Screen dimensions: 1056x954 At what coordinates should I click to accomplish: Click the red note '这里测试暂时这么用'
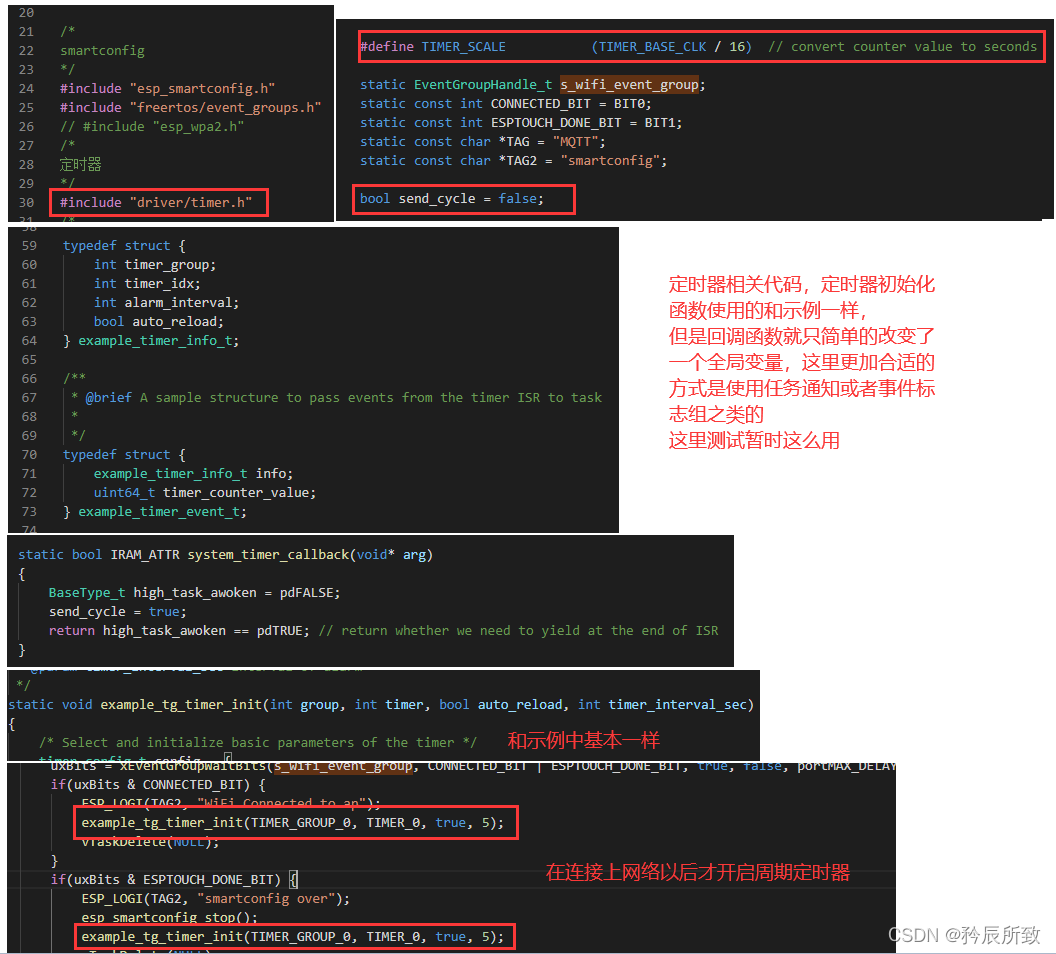(754, 440)
